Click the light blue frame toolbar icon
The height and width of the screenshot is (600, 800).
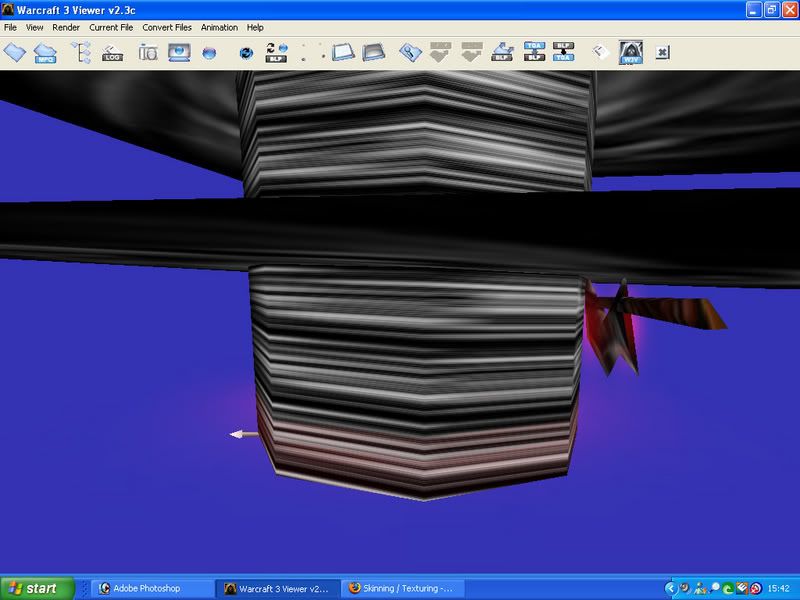click(x=343, y=52)
